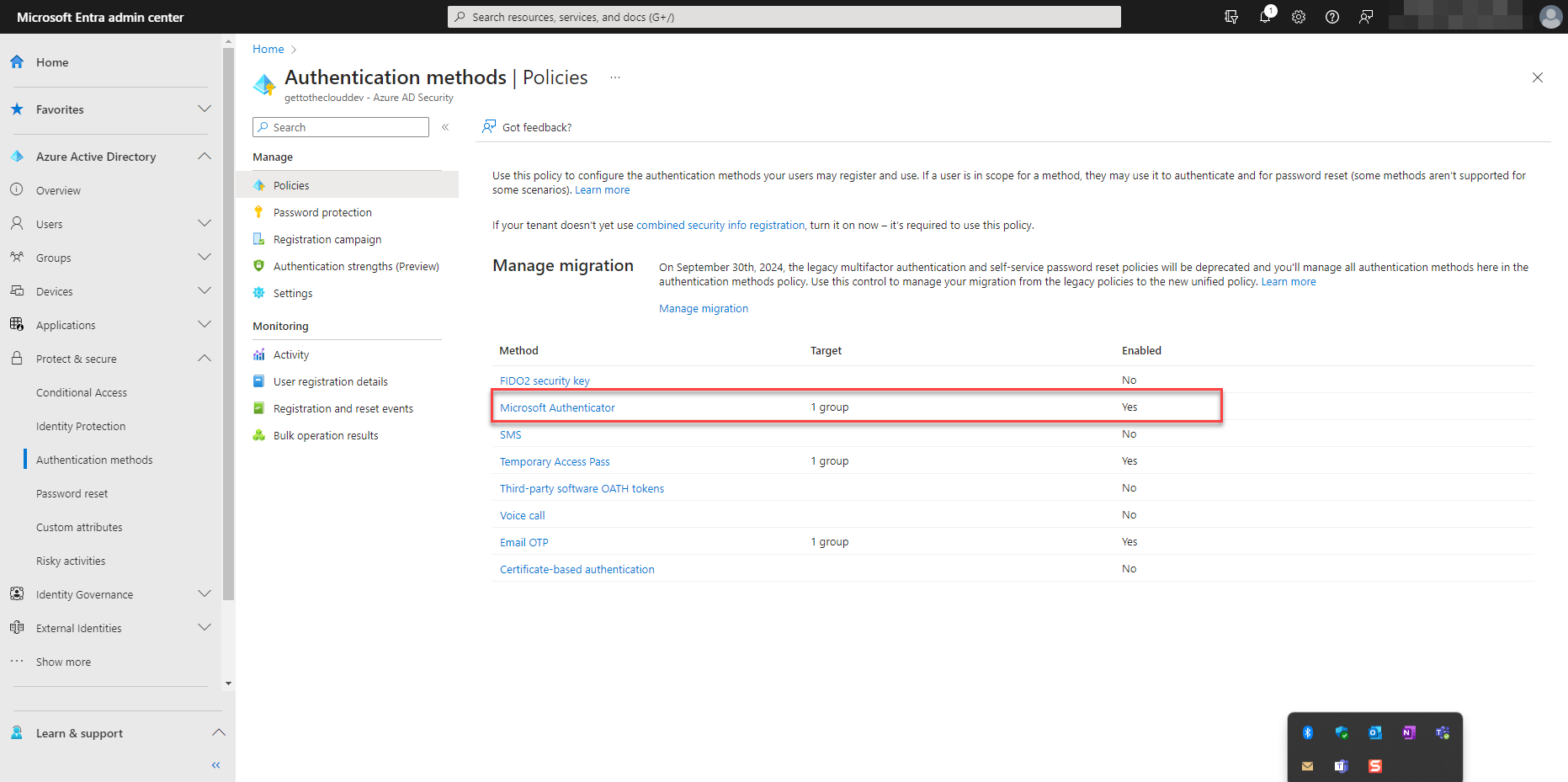Select Password protection in the sidebar
This screenshot has width=1568, height=782.
click(x=321, y=212)
